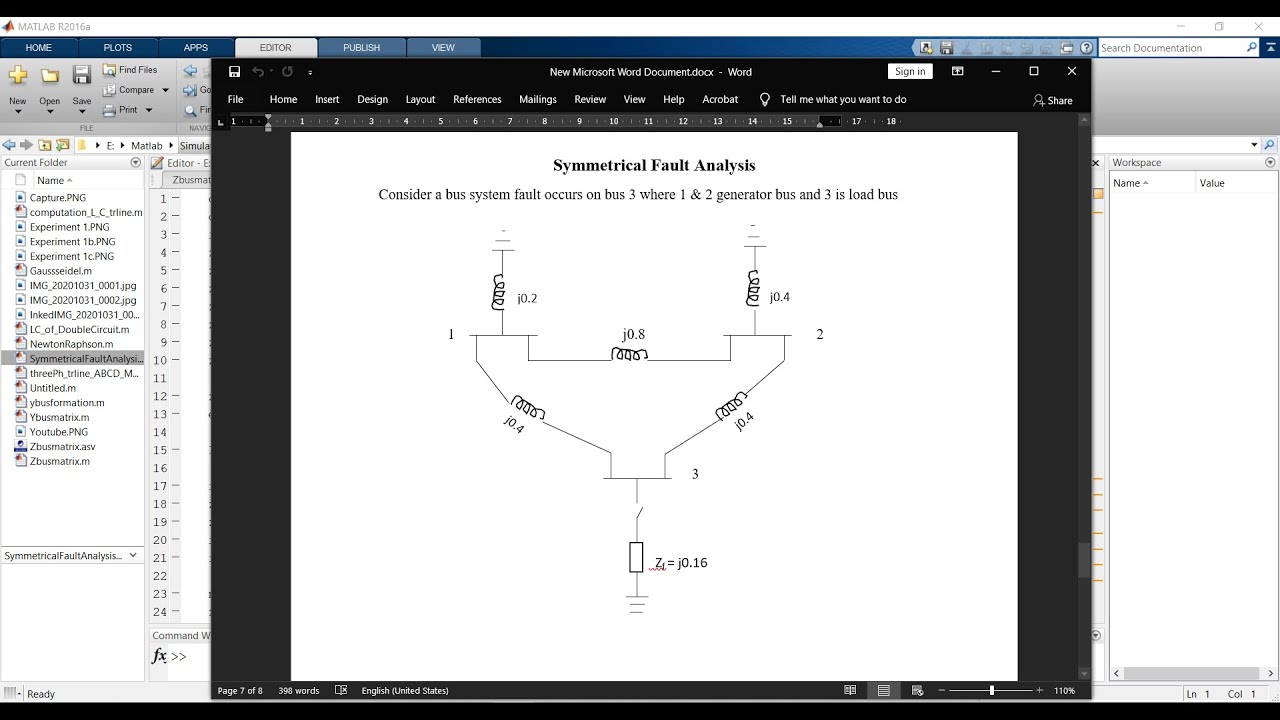Click the MATLAB back folder arrow icon
This screenshot has width=1280, height=720.
[10, 145]
